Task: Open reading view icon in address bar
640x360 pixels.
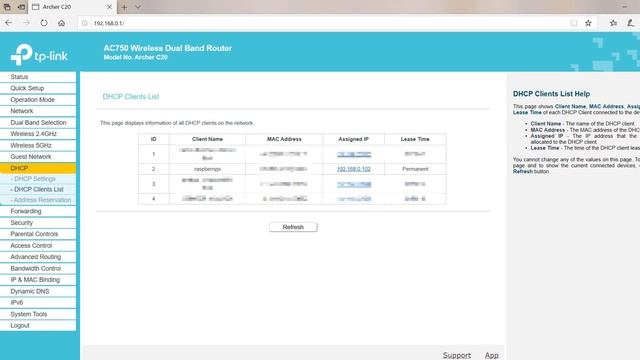Action: [x=574, y=23]
